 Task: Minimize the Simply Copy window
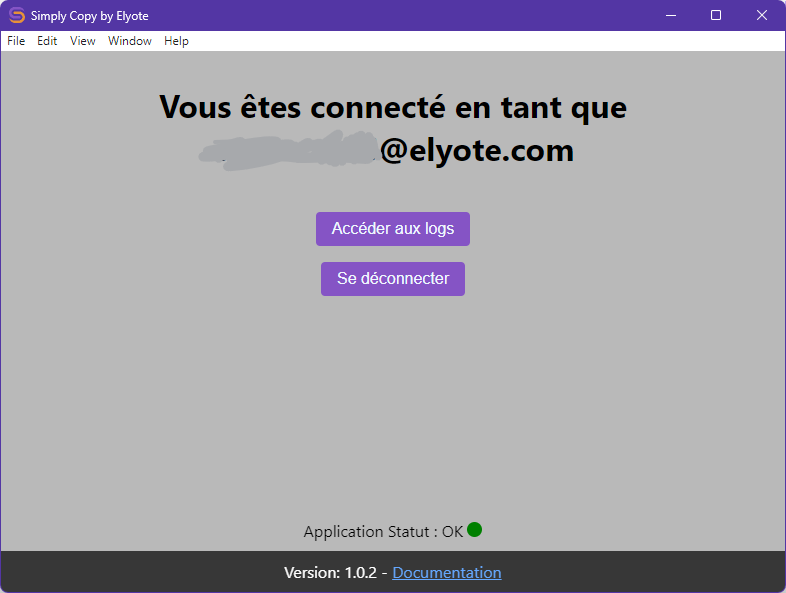671,16
